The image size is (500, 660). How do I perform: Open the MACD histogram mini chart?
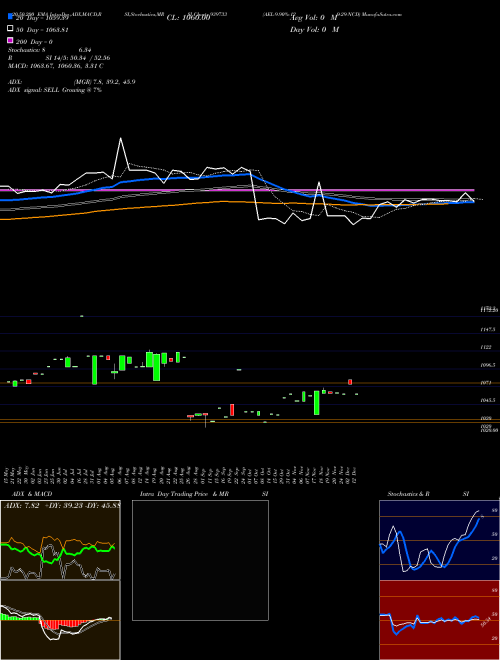click(60, 620)
